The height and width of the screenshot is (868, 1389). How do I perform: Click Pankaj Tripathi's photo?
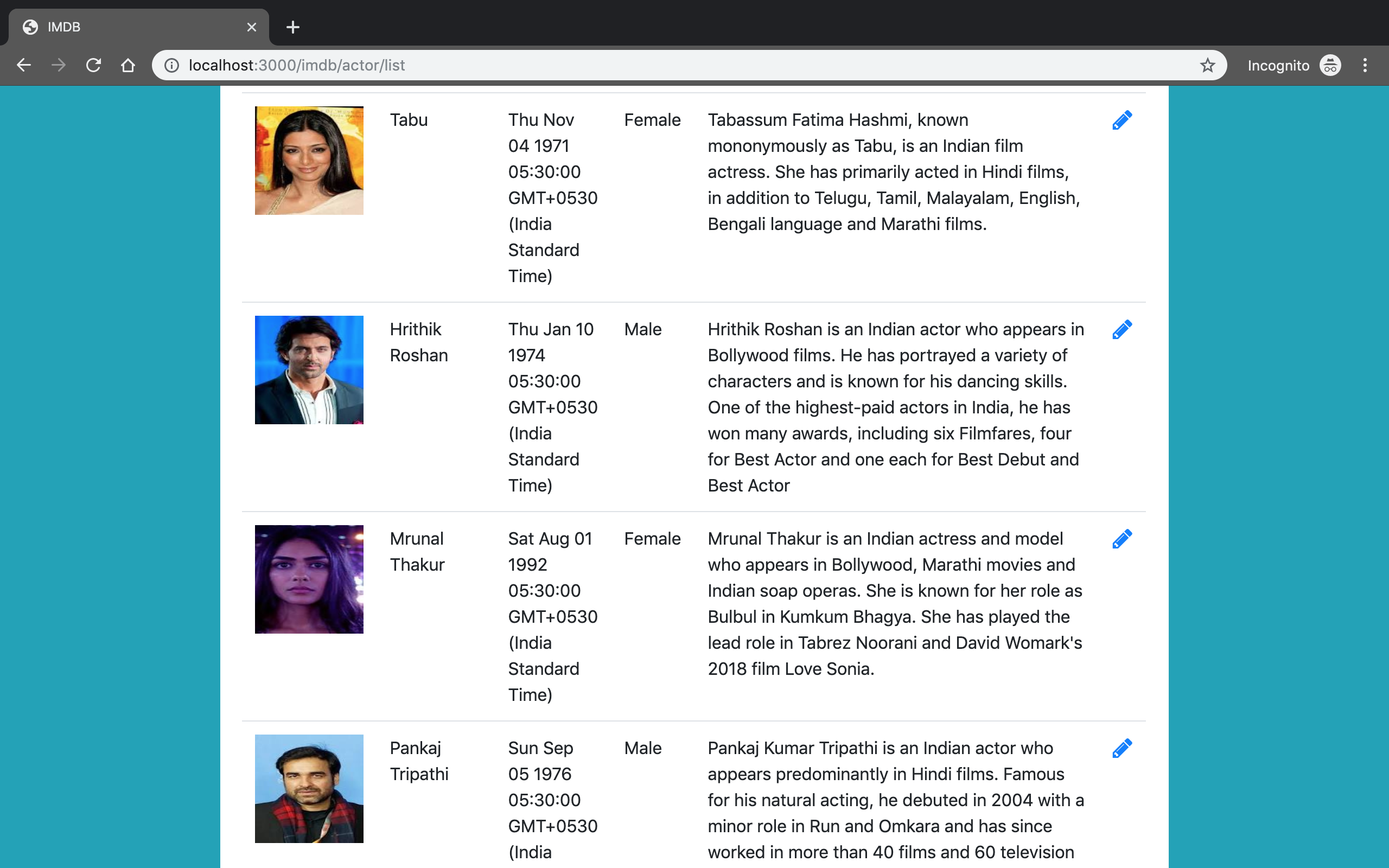click(x=308, y=788)
